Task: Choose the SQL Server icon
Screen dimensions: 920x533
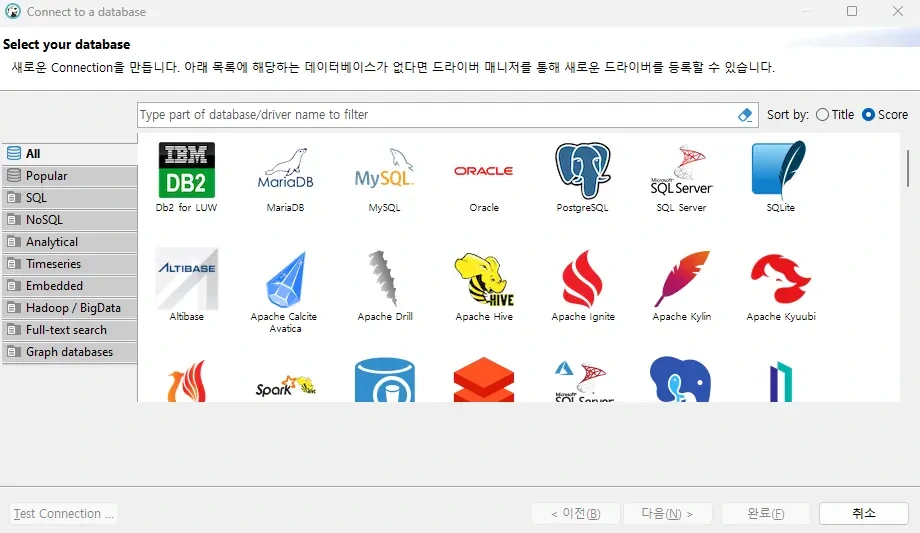Action: [x=681, y=170]
